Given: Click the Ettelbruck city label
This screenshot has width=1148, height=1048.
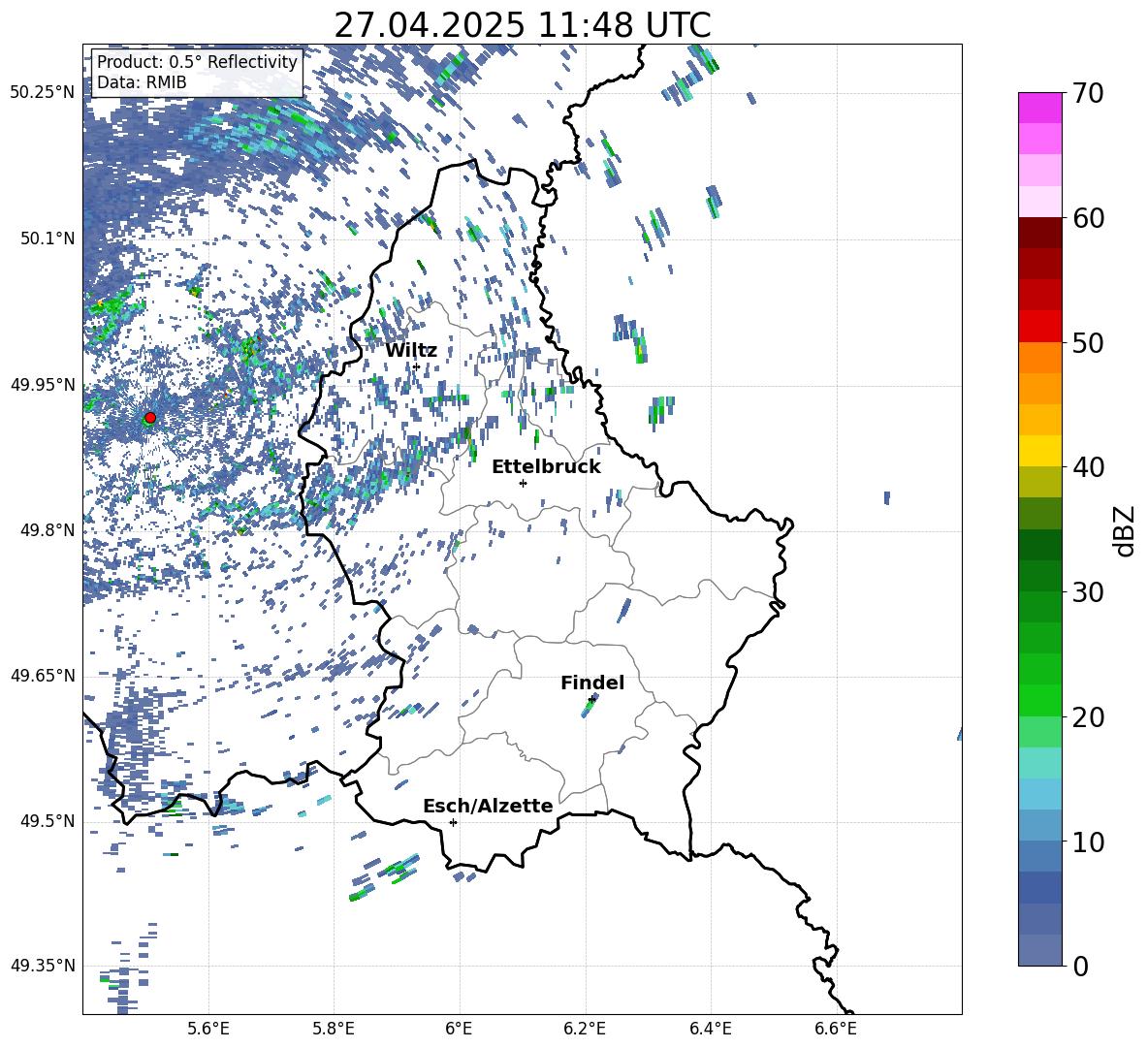Looking at the screenshot, I should (x=546, y=467).
